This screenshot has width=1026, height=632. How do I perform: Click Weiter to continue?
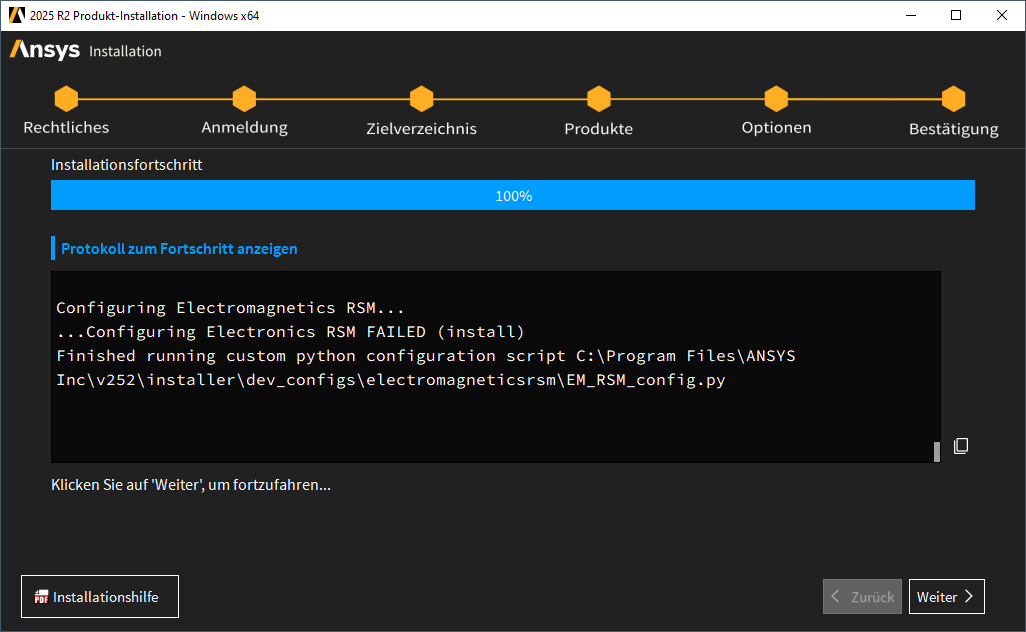point(946,597)
